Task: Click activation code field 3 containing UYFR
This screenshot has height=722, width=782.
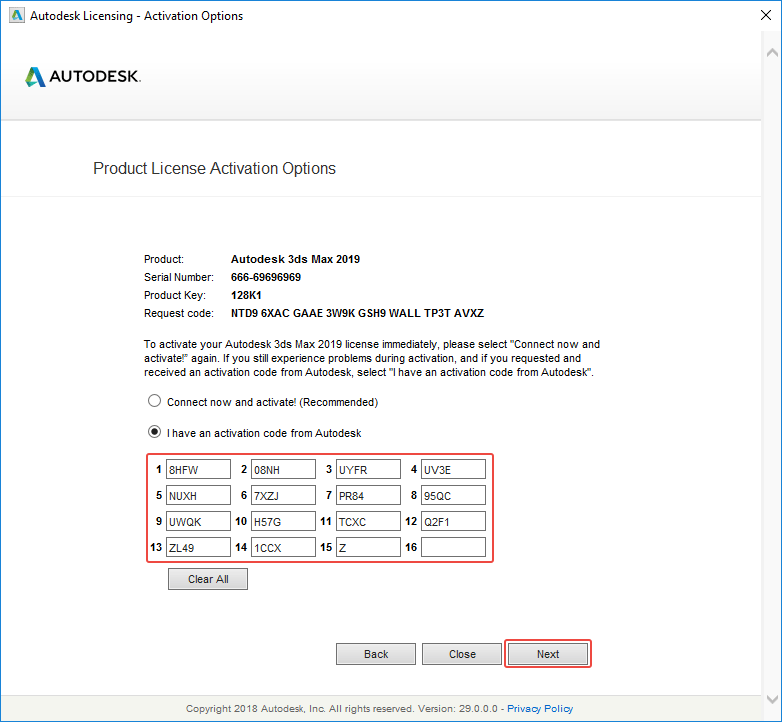Action: [x=368, y=469]
